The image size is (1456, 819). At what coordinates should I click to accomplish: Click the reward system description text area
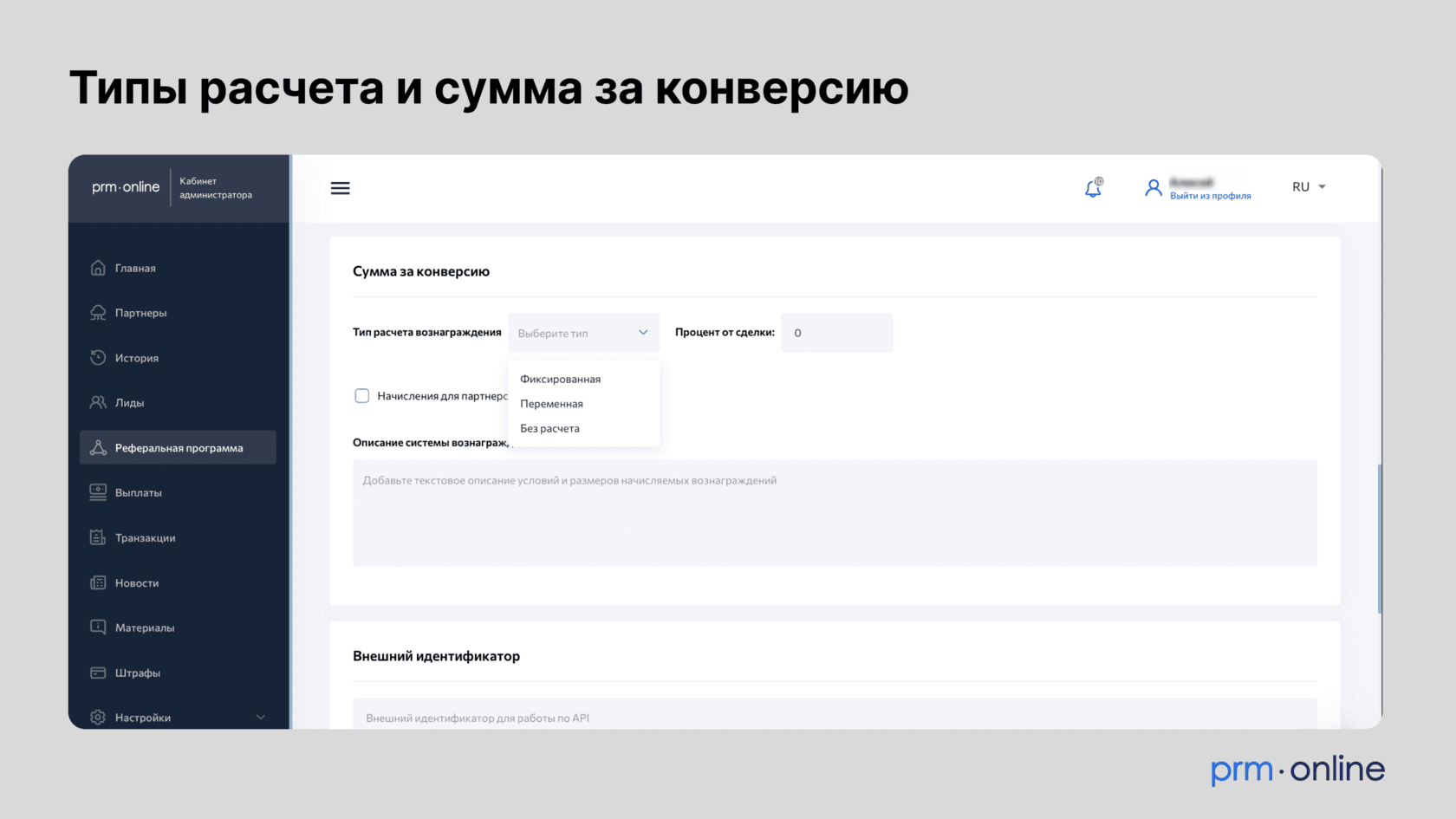pos(834,513)
